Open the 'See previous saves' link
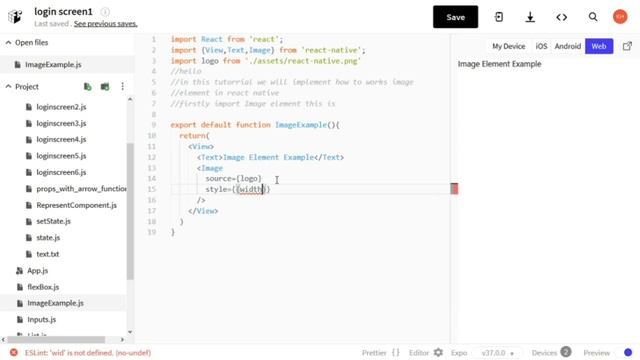Image resolution: width=640 pixels, height=360 pixels. (105, 24)
